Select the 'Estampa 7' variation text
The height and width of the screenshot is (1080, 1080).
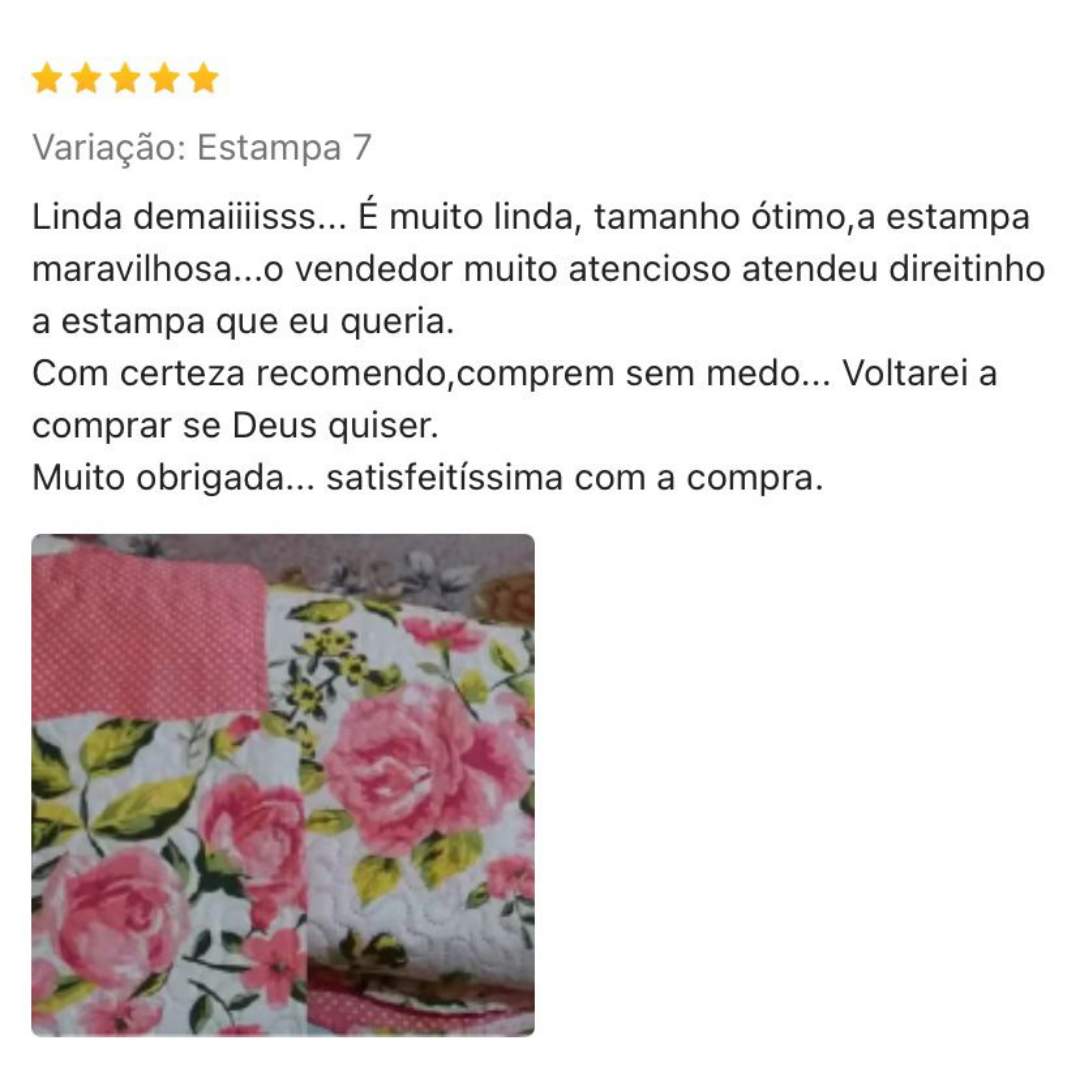click(x=284, y=147)
